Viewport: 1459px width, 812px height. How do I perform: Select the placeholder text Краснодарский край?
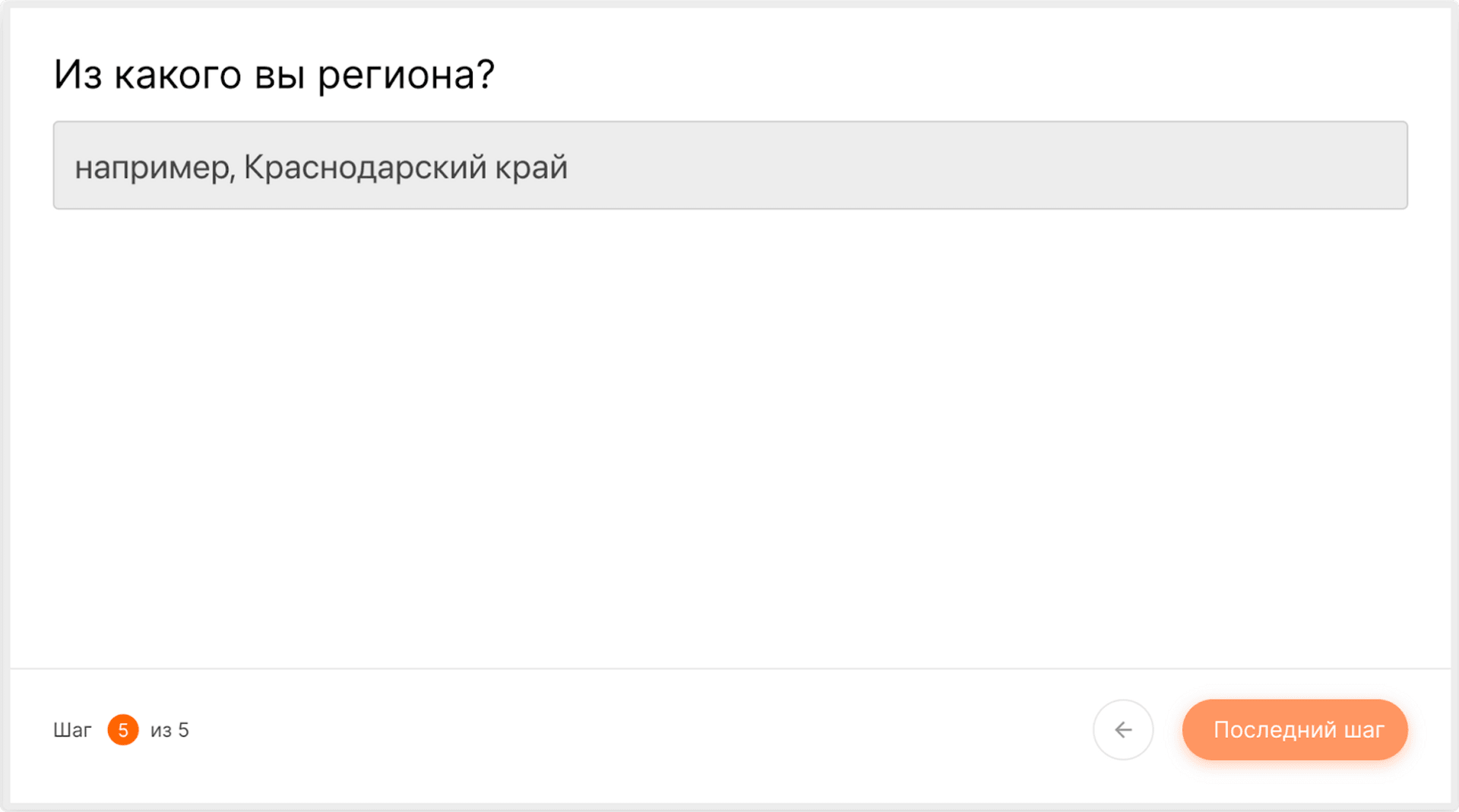405,167
